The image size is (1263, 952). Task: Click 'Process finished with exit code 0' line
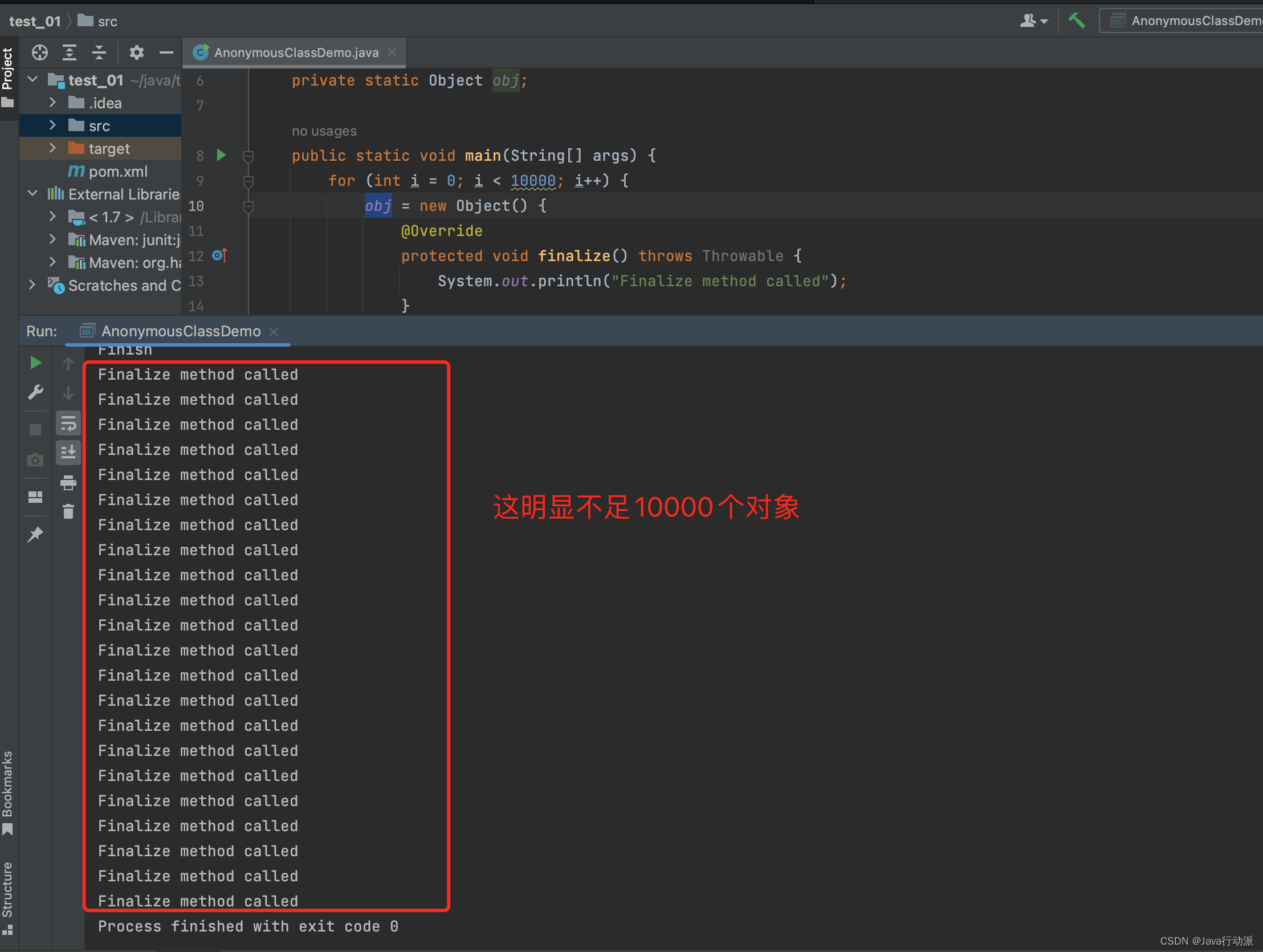pyautogui.click(x=248, y=926)
